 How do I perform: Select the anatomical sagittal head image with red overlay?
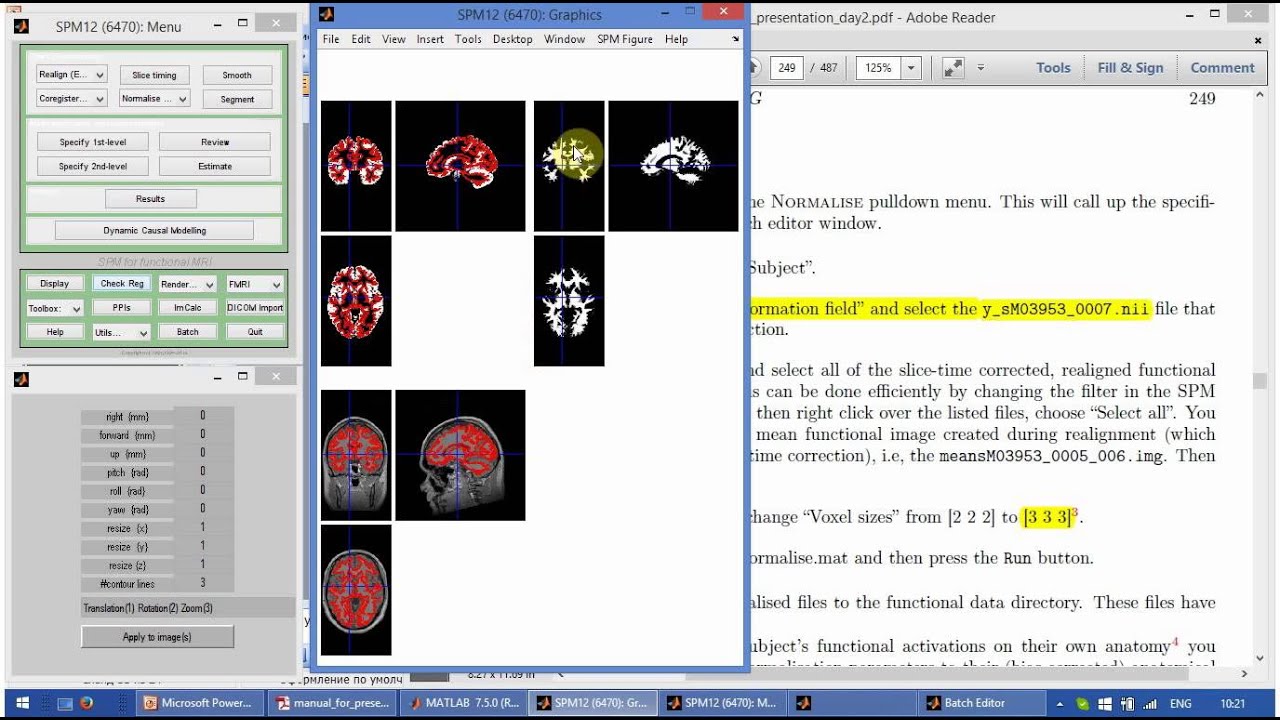pyautogui.click(x=460, y=455)
